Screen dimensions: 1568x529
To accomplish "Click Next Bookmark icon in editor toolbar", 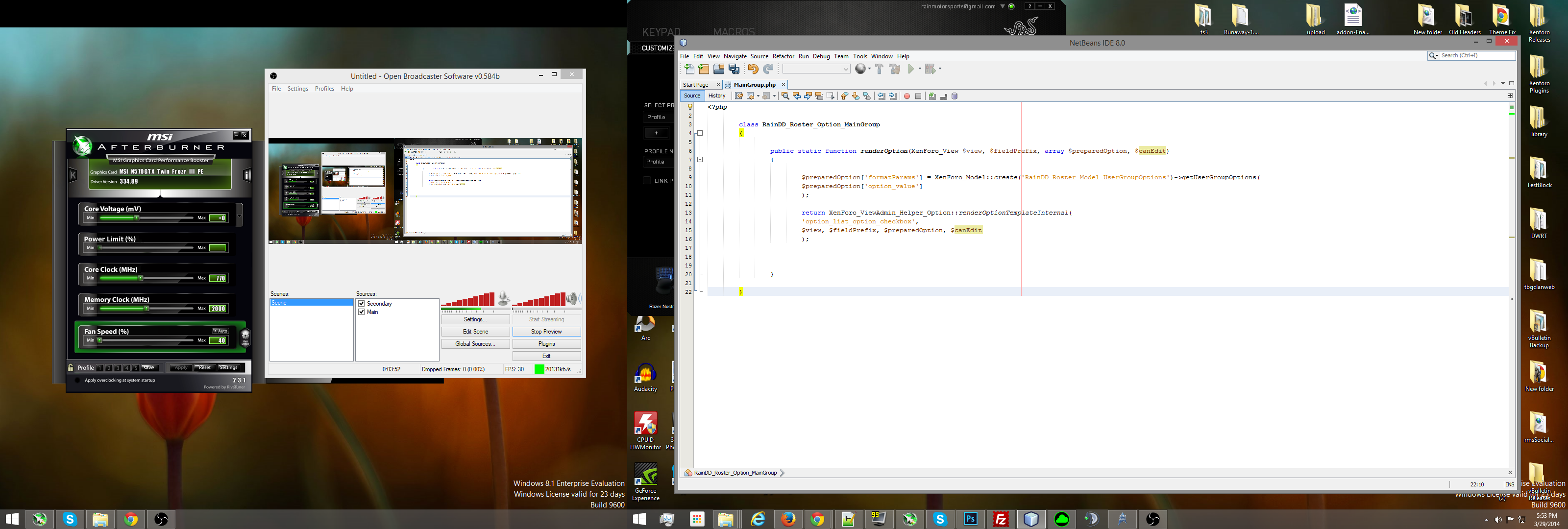I will coord(856,96).
